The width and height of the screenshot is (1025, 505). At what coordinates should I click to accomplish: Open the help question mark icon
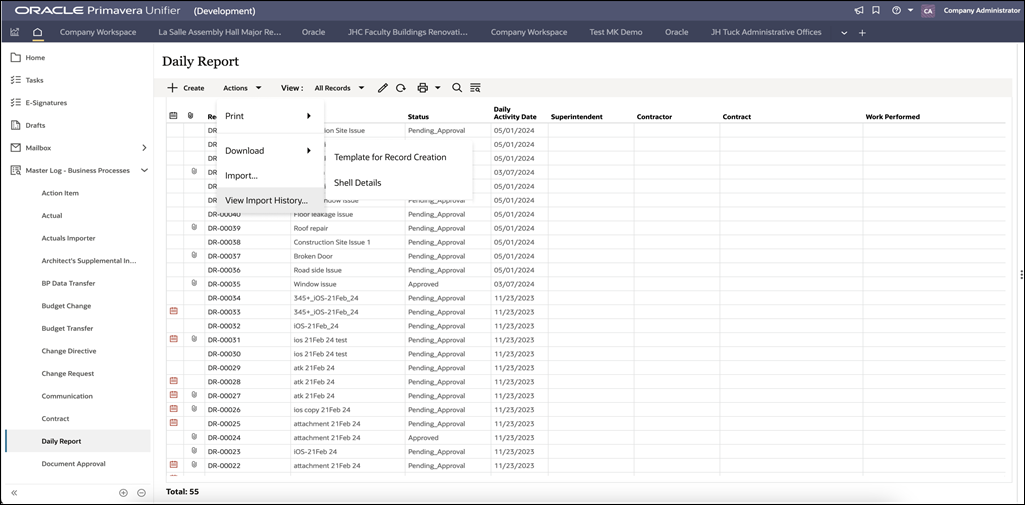896,10
